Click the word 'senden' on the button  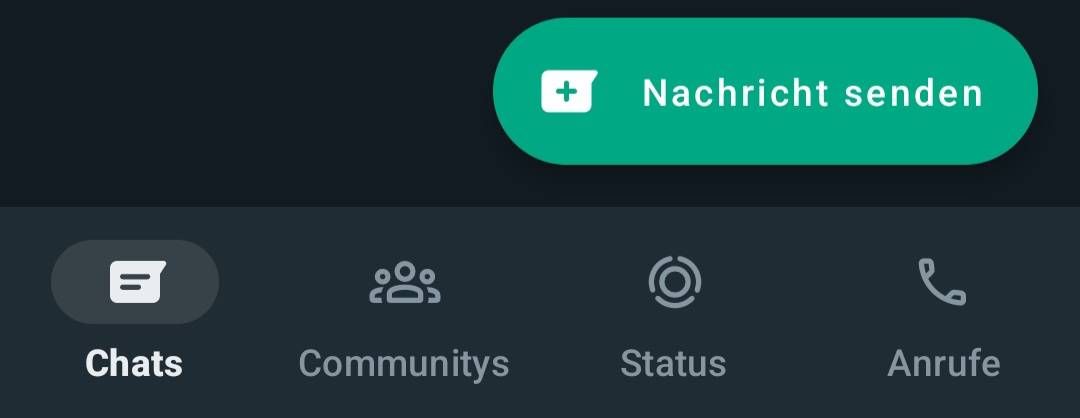pos(914,92)
